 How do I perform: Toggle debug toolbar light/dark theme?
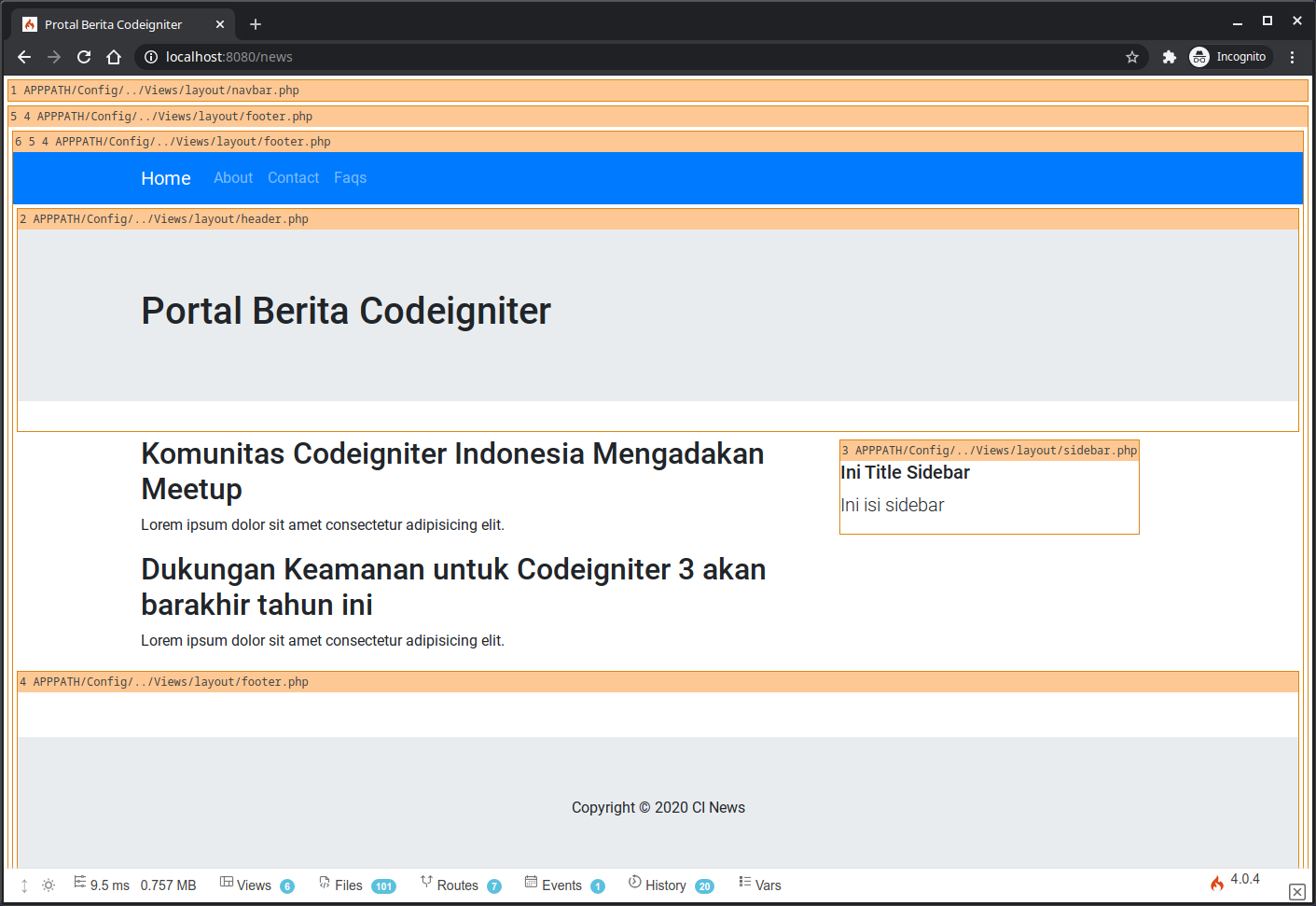click(48, 885)
